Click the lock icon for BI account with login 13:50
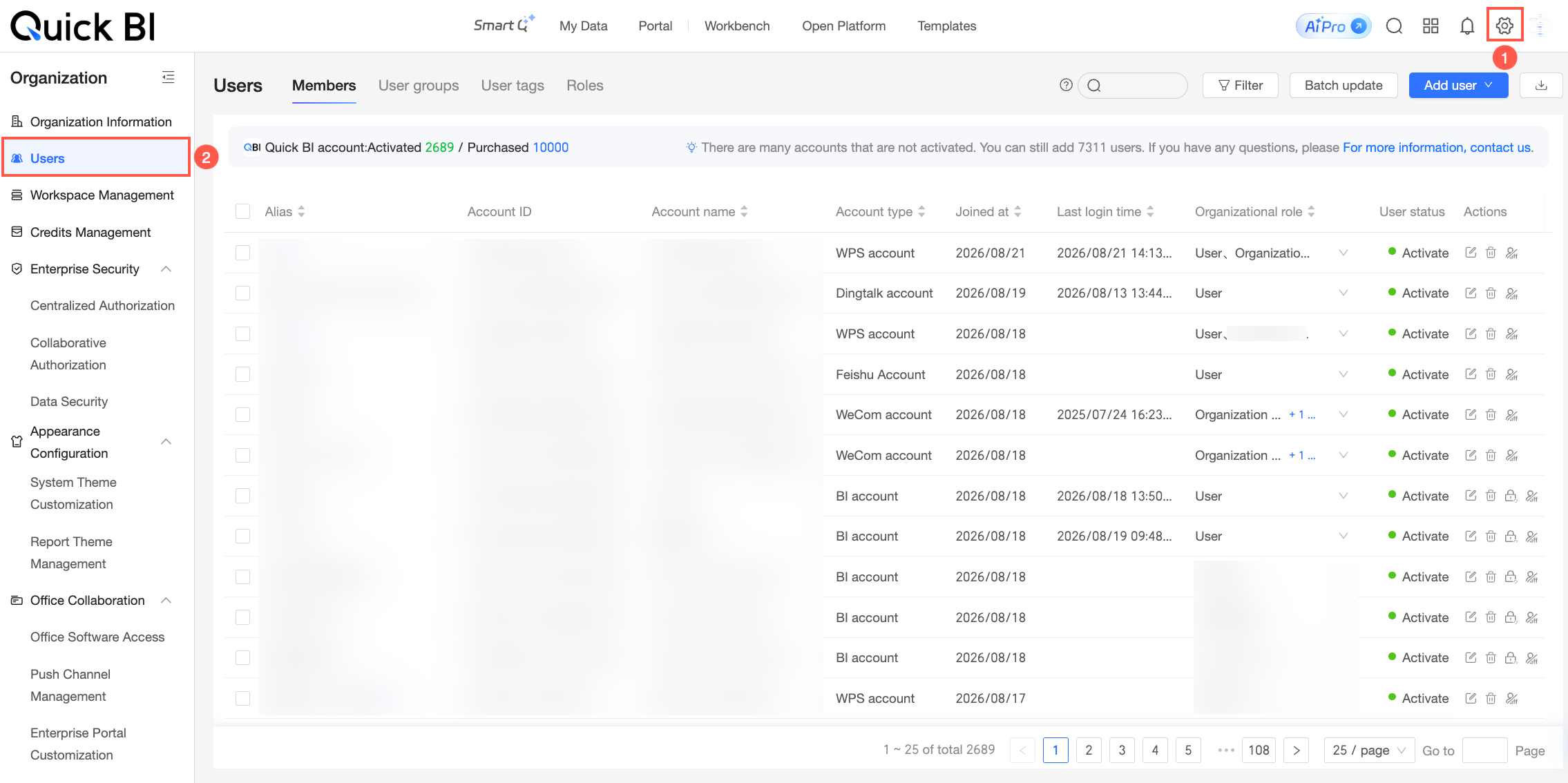This screenshot has width=1568, height=783. (1511, 496)
